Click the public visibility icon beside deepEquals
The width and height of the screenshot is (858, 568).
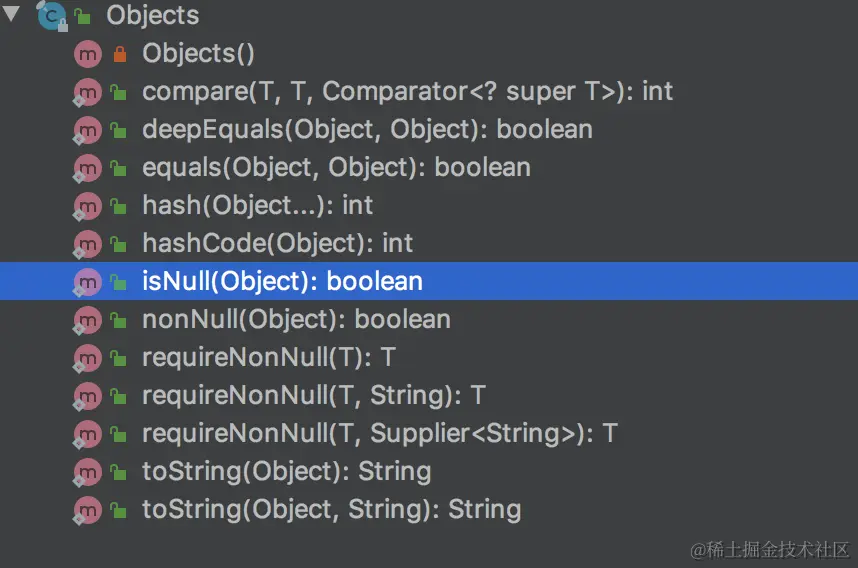tap(118, 130)
